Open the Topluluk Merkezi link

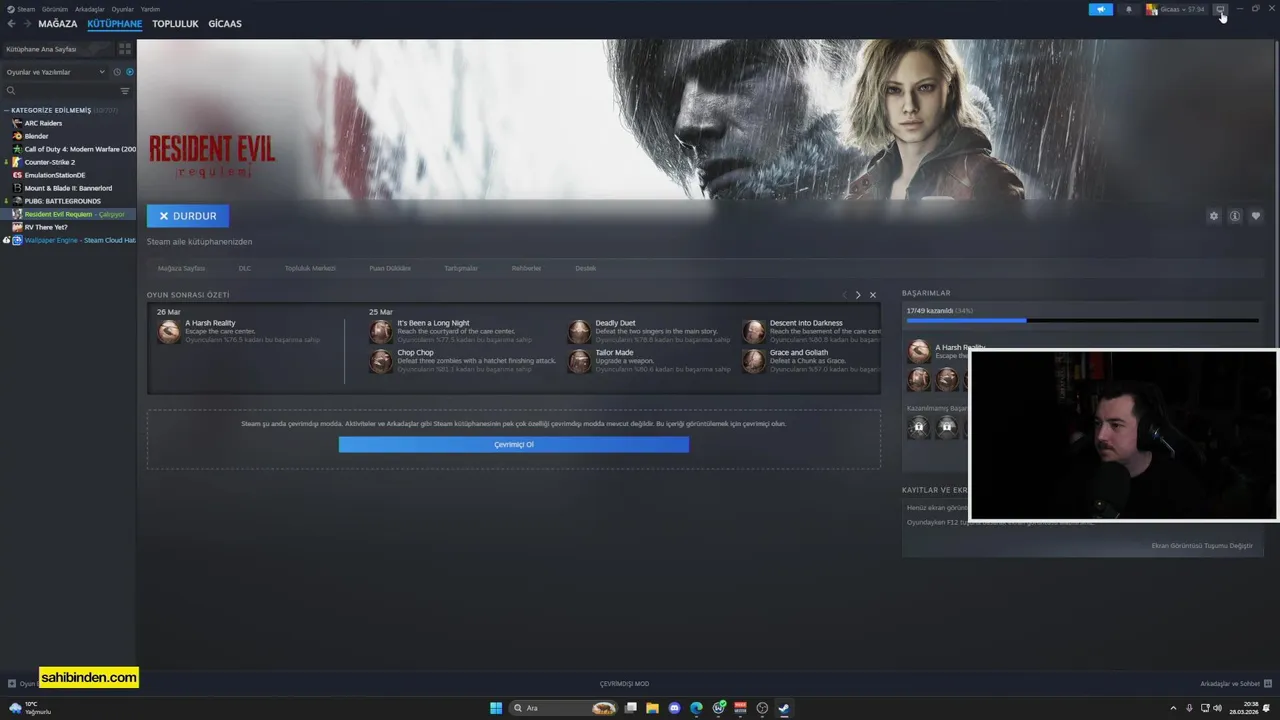click(310, 268)
